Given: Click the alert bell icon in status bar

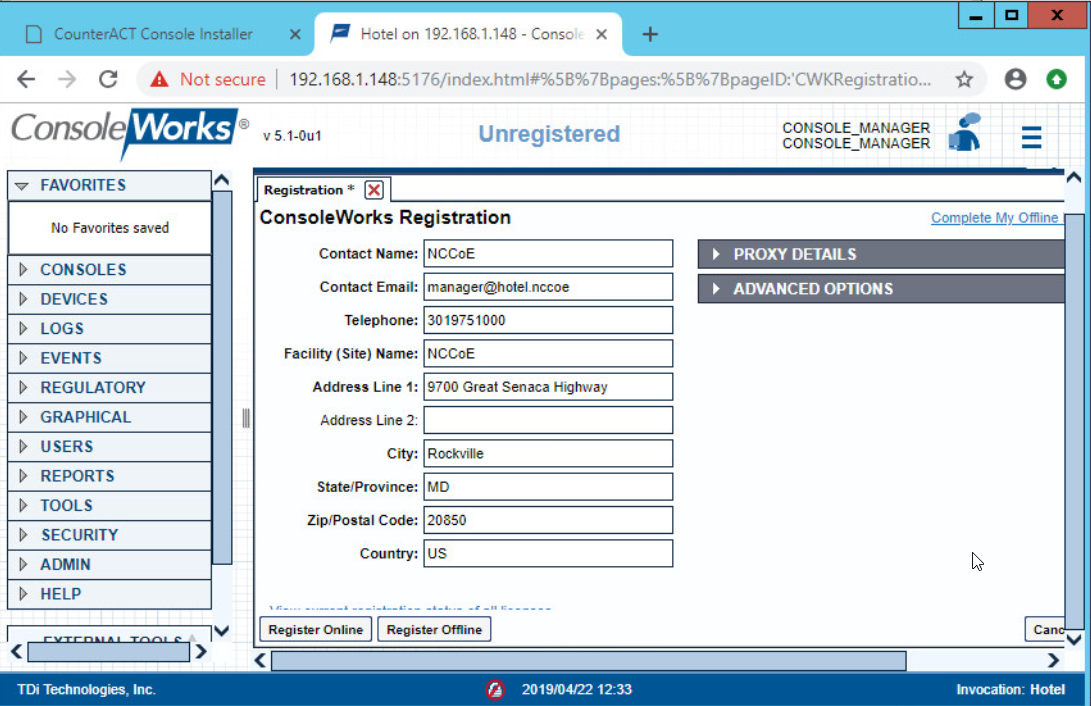Looking at the screenshot, I should (x=495, y=689).
